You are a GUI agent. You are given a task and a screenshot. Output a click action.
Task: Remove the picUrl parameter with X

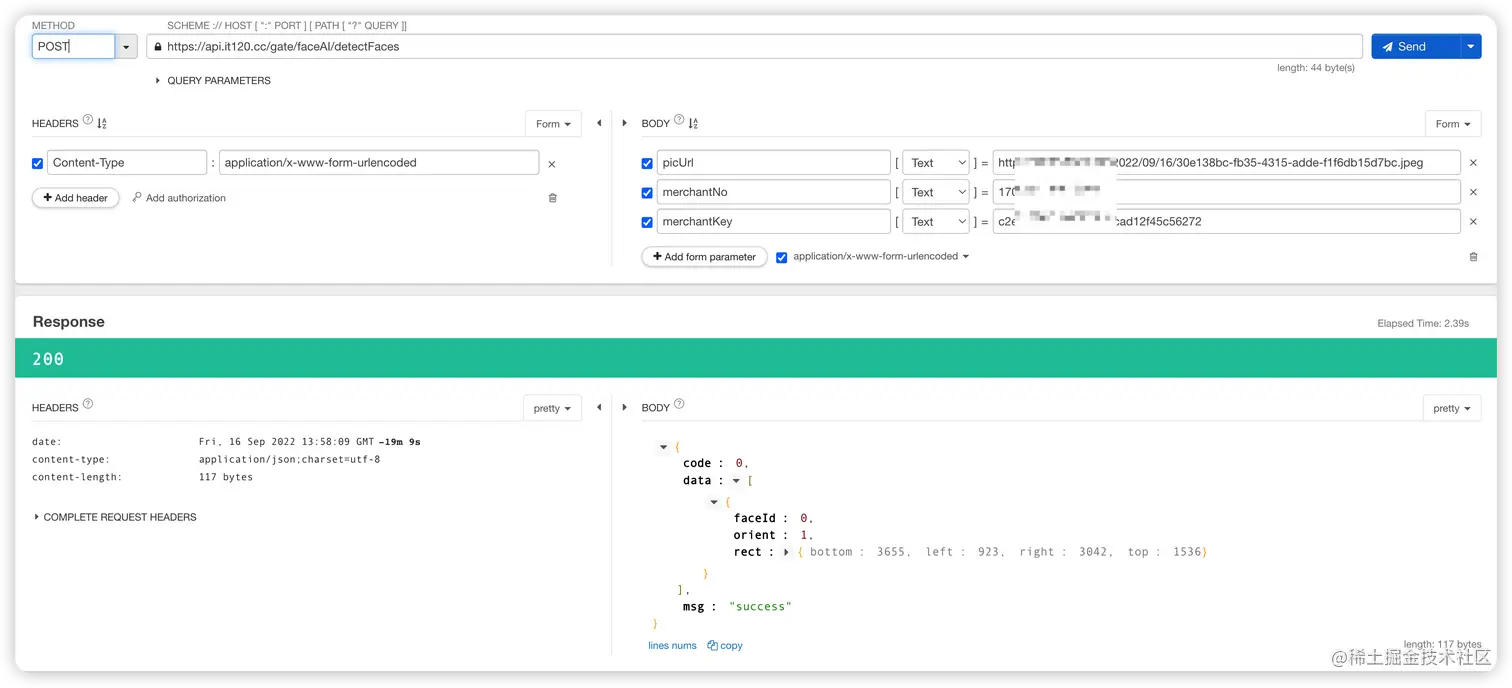(1473, 163)
